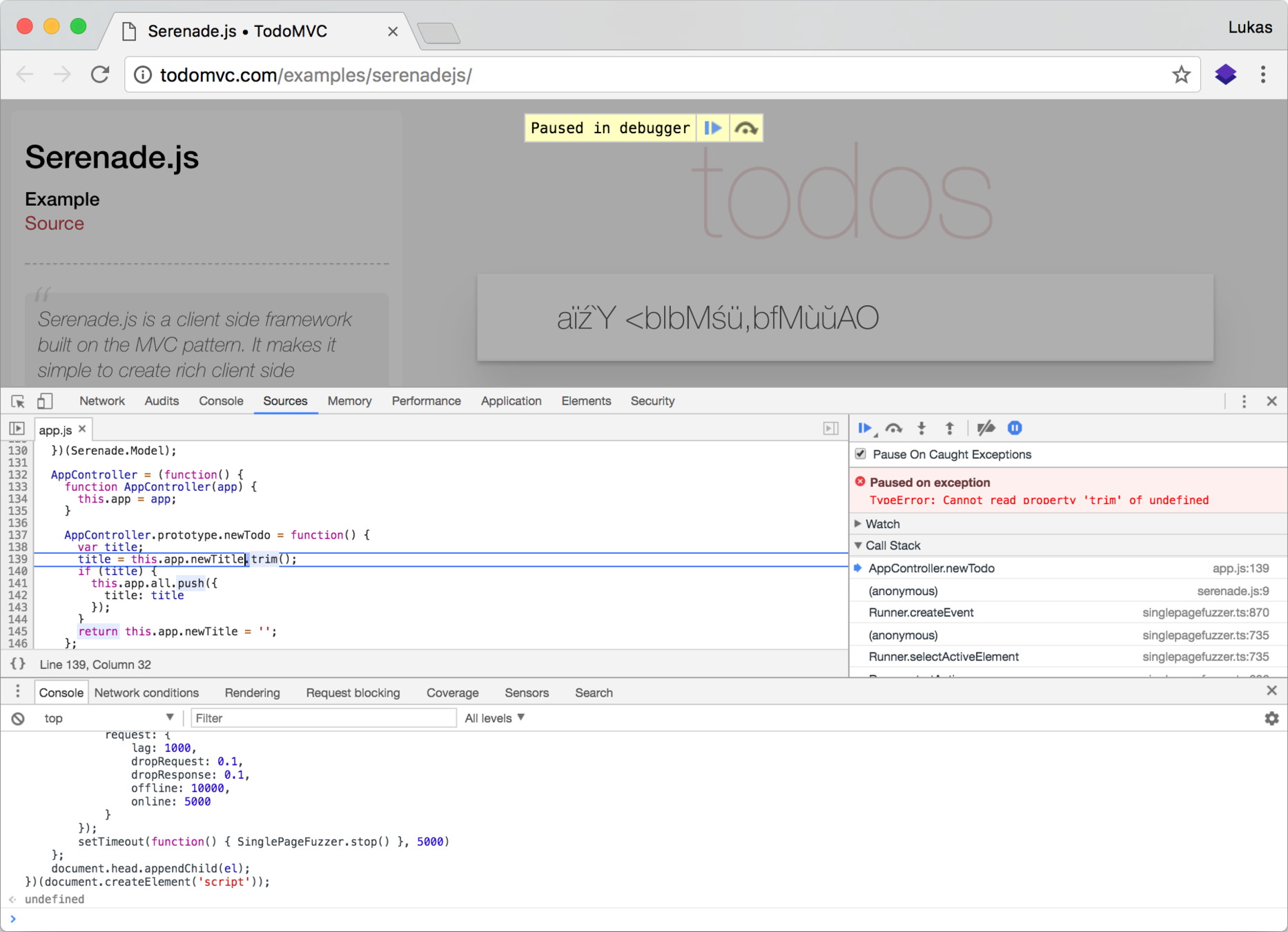Click the address bar URL

[316, 75]
